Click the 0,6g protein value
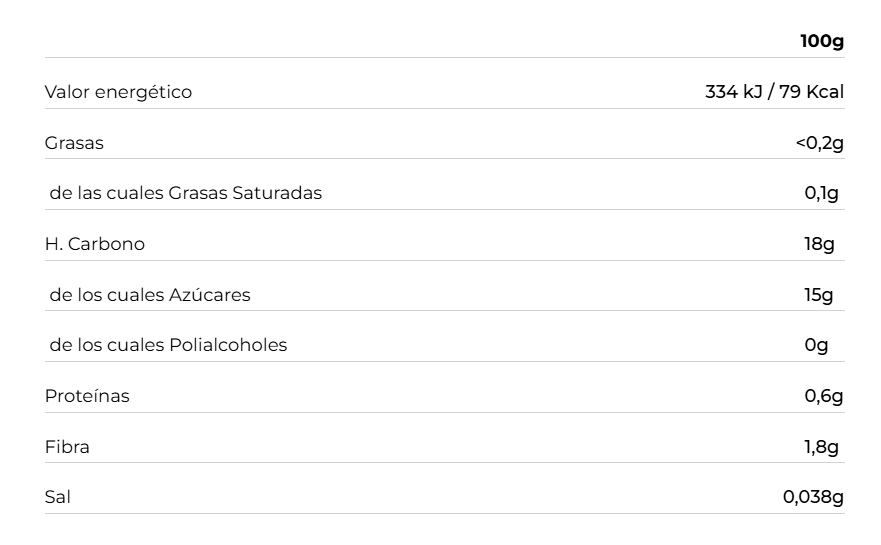Image resolution: width=881 pixels, height=545 pixels. click(824, 396)
